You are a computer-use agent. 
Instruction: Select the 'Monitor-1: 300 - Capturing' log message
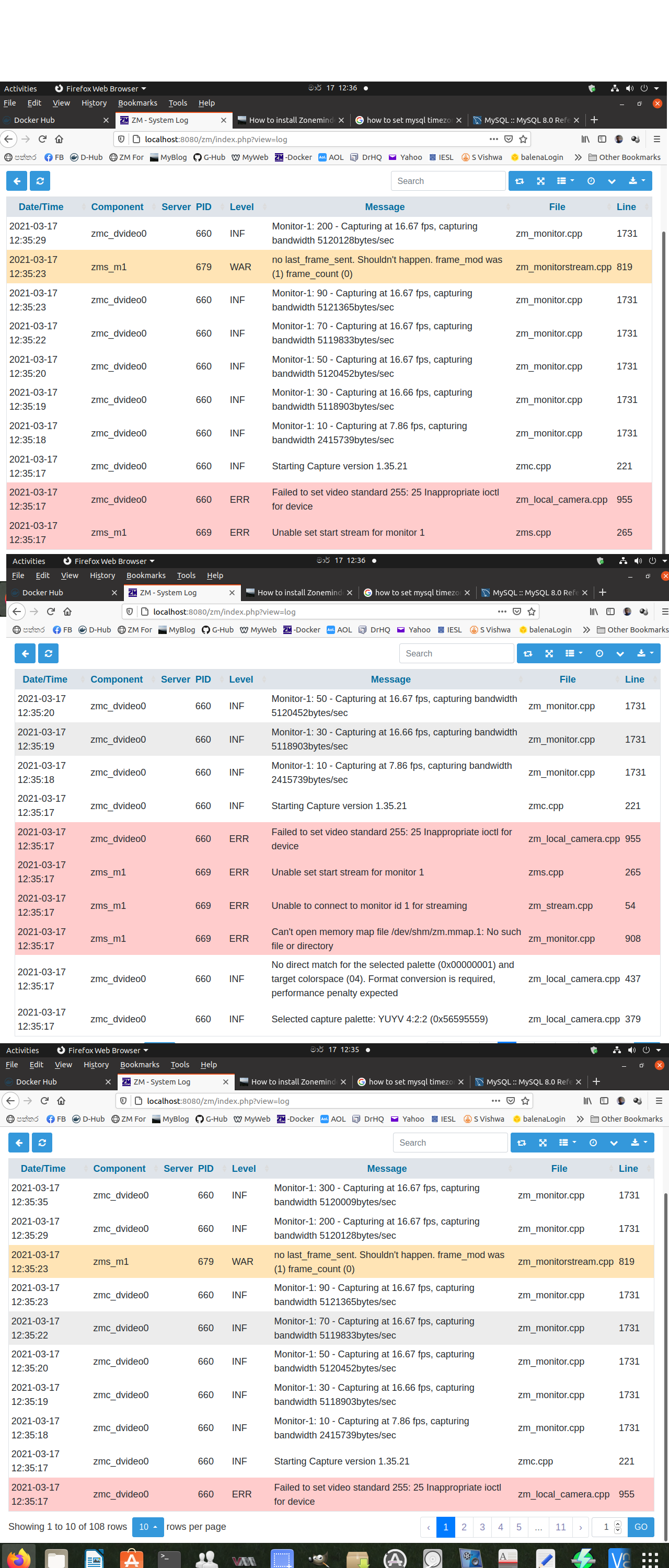pyautogui.click(x=377, y=1195)
